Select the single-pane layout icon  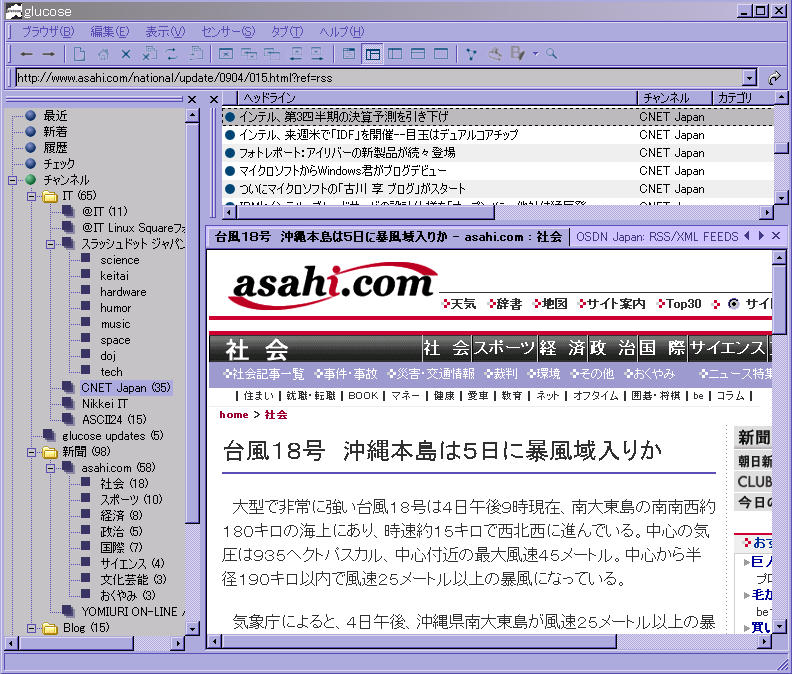[x=441, y=54]
